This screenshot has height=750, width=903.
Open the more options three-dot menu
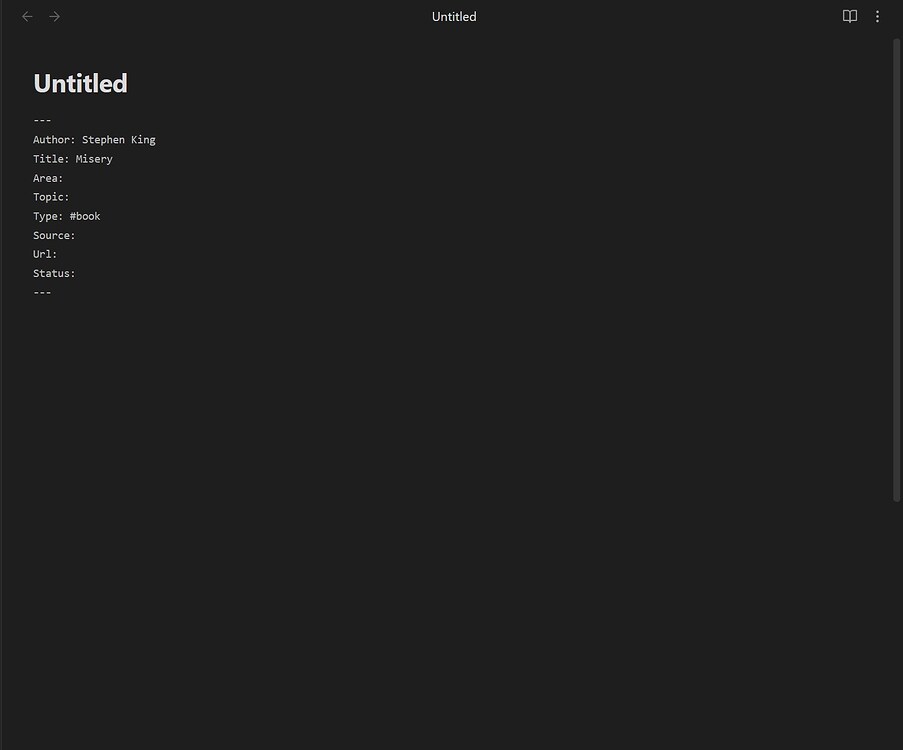point(877,17)
